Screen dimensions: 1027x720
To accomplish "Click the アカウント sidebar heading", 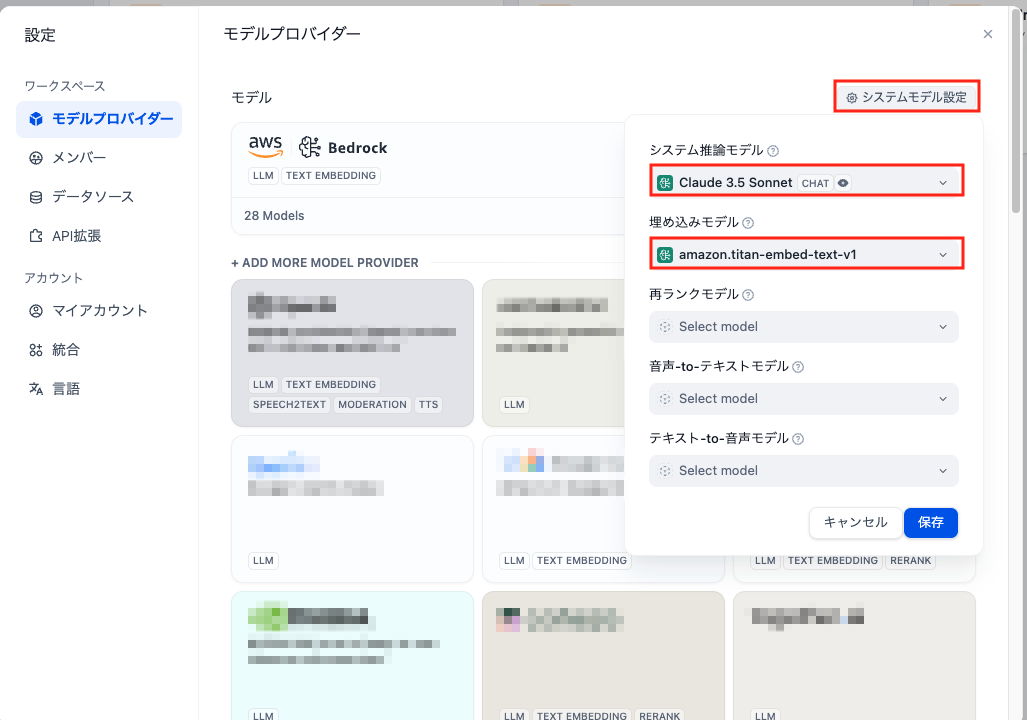I will tap(54, 278).
